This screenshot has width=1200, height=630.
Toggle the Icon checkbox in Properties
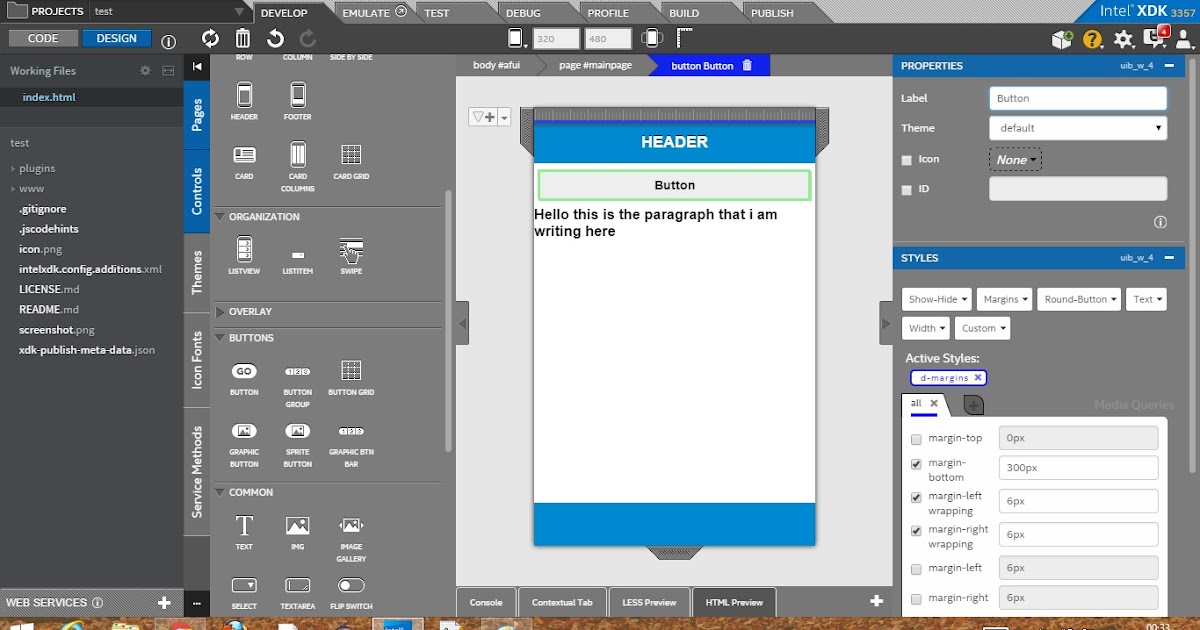click(907, 159)
